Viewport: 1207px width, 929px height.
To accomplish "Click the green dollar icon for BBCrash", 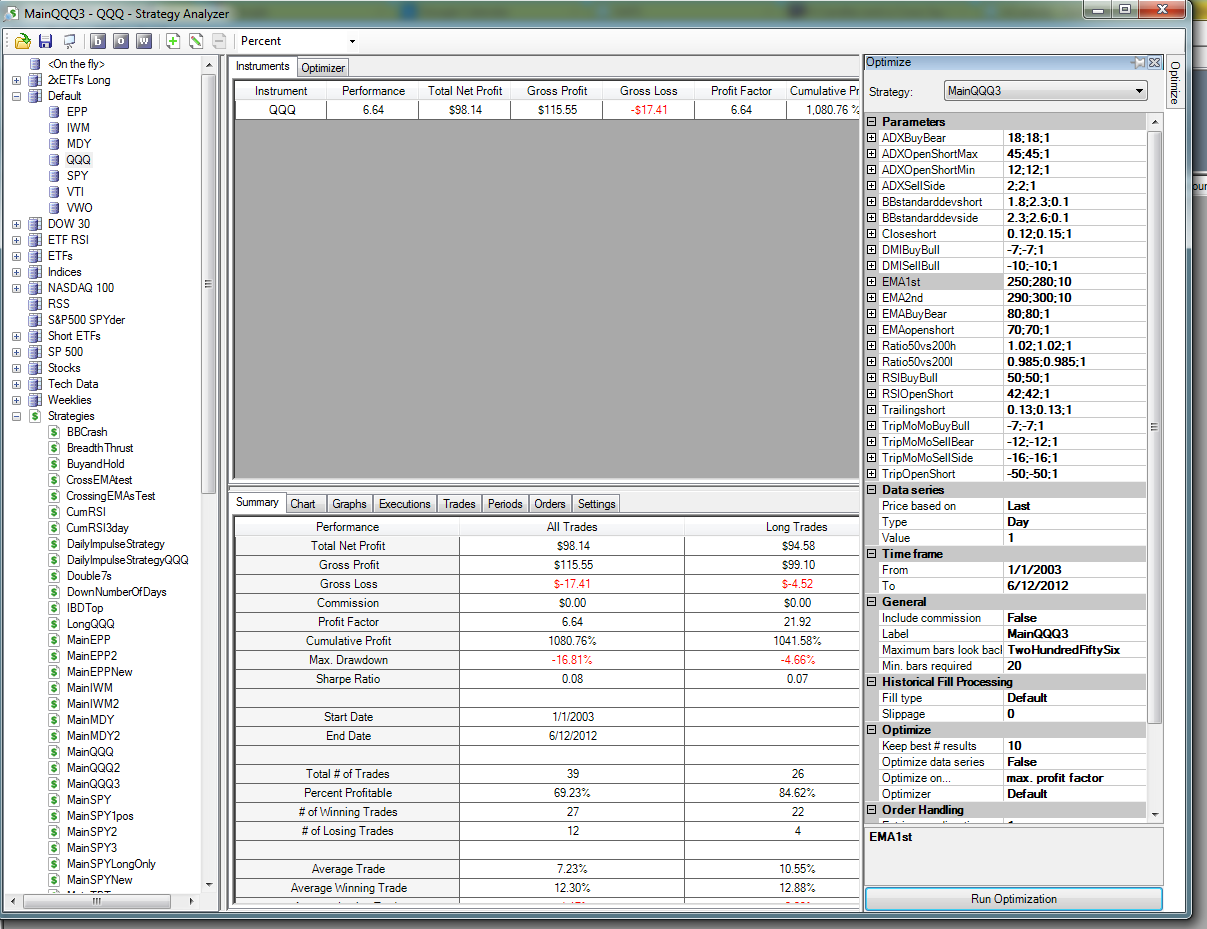I will coord(55,432).
